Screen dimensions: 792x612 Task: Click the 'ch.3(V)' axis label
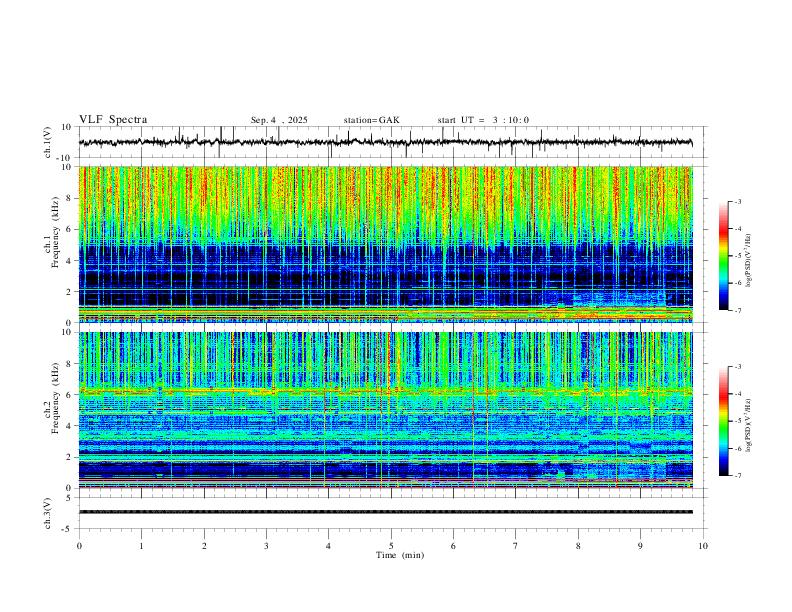pyautogui.click(x=48, y=514)
